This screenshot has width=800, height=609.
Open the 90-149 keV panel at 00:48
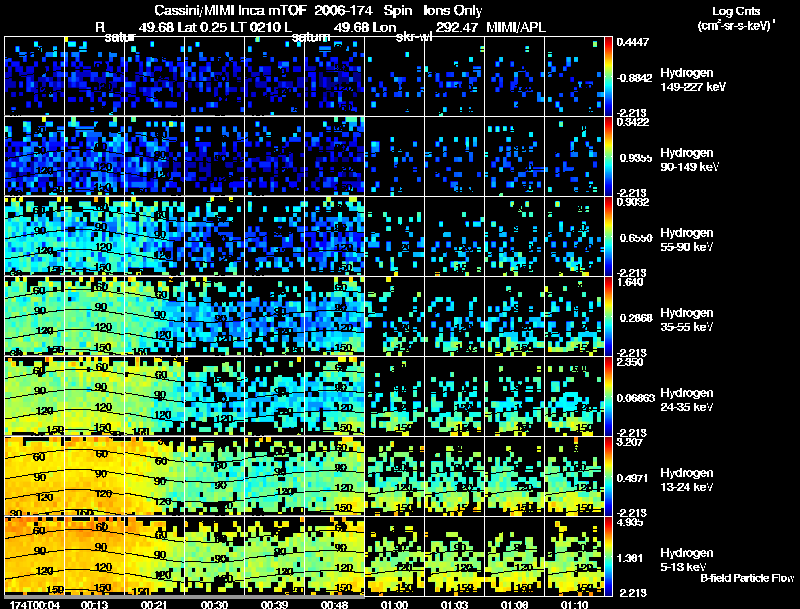pos(335,156)
